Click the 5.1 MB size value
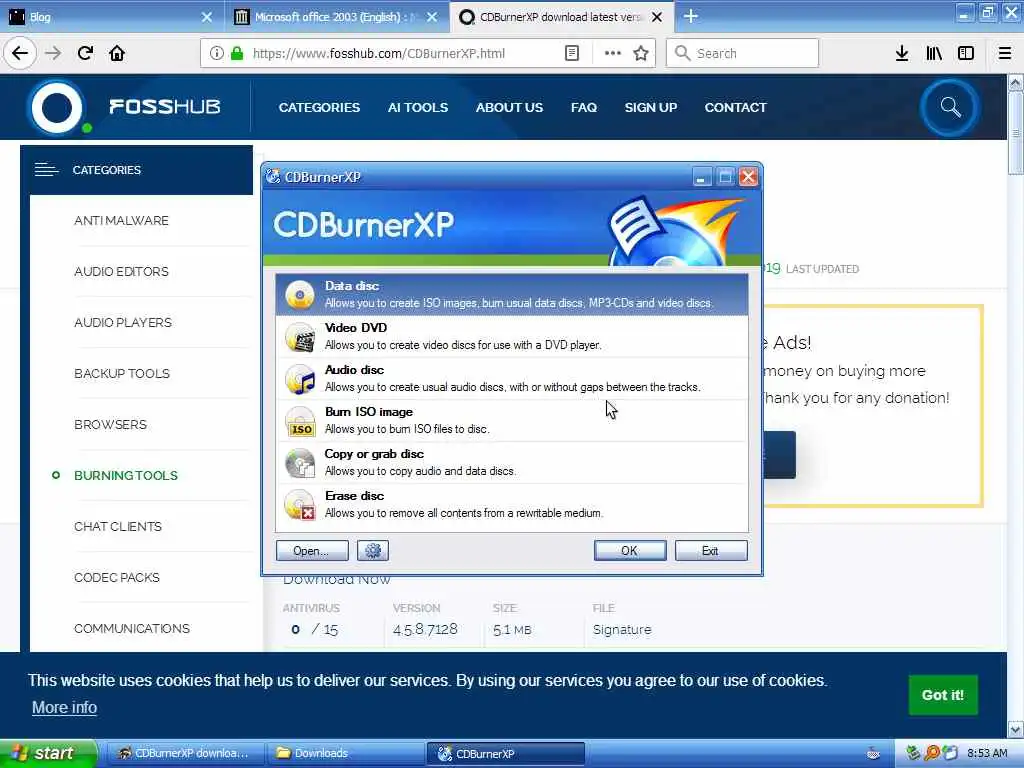 point(512,630)
